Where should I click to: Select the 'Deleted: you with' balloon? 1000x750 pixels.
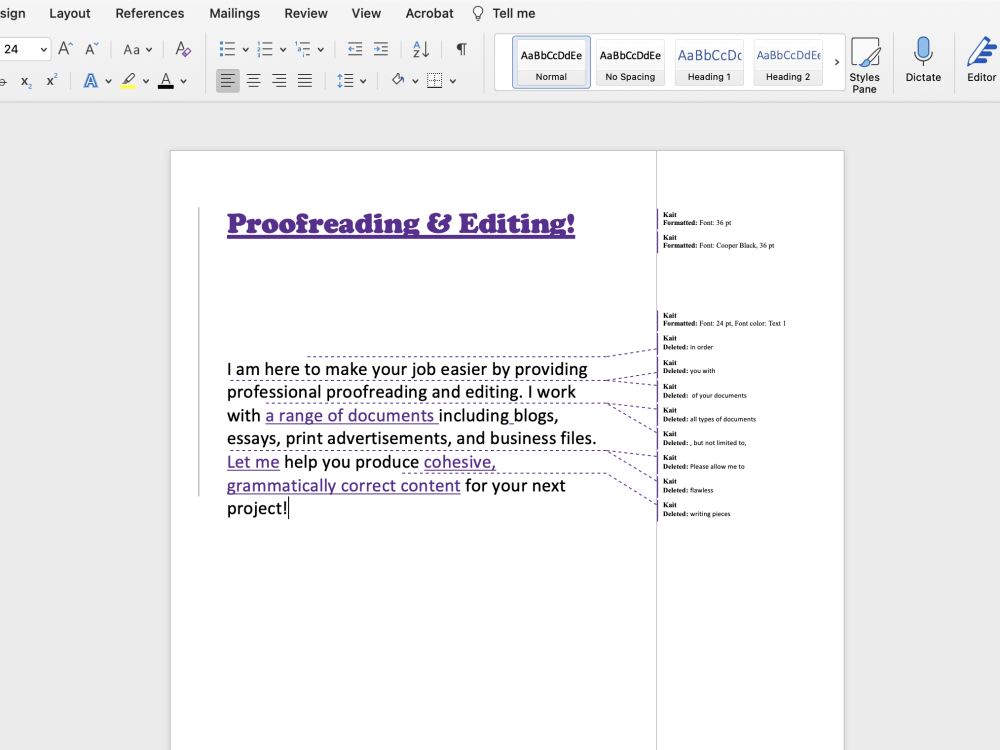689,367
